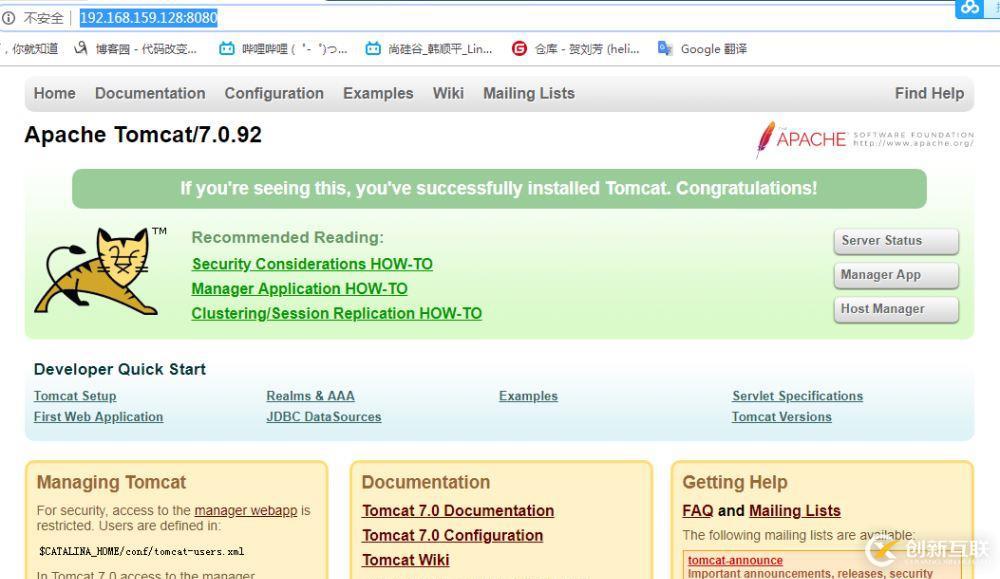Viewport: 1000px width, 579px height.
Task: Click the Developer Quick Start heading
Action: (120, 369)
